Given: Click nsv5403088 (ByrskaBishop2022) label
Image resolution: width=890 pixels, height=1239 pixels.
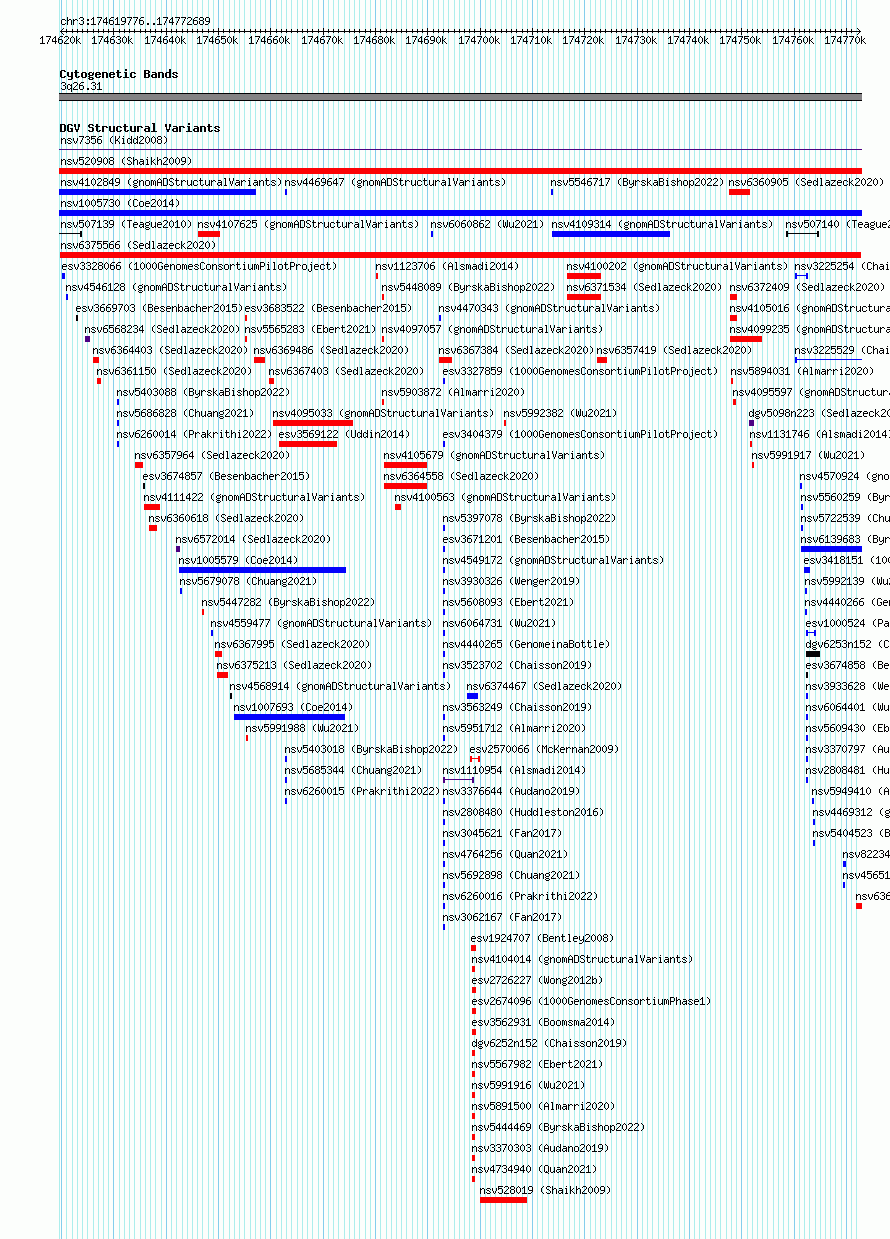Looking at the screenshot, I should coord(203,392).
